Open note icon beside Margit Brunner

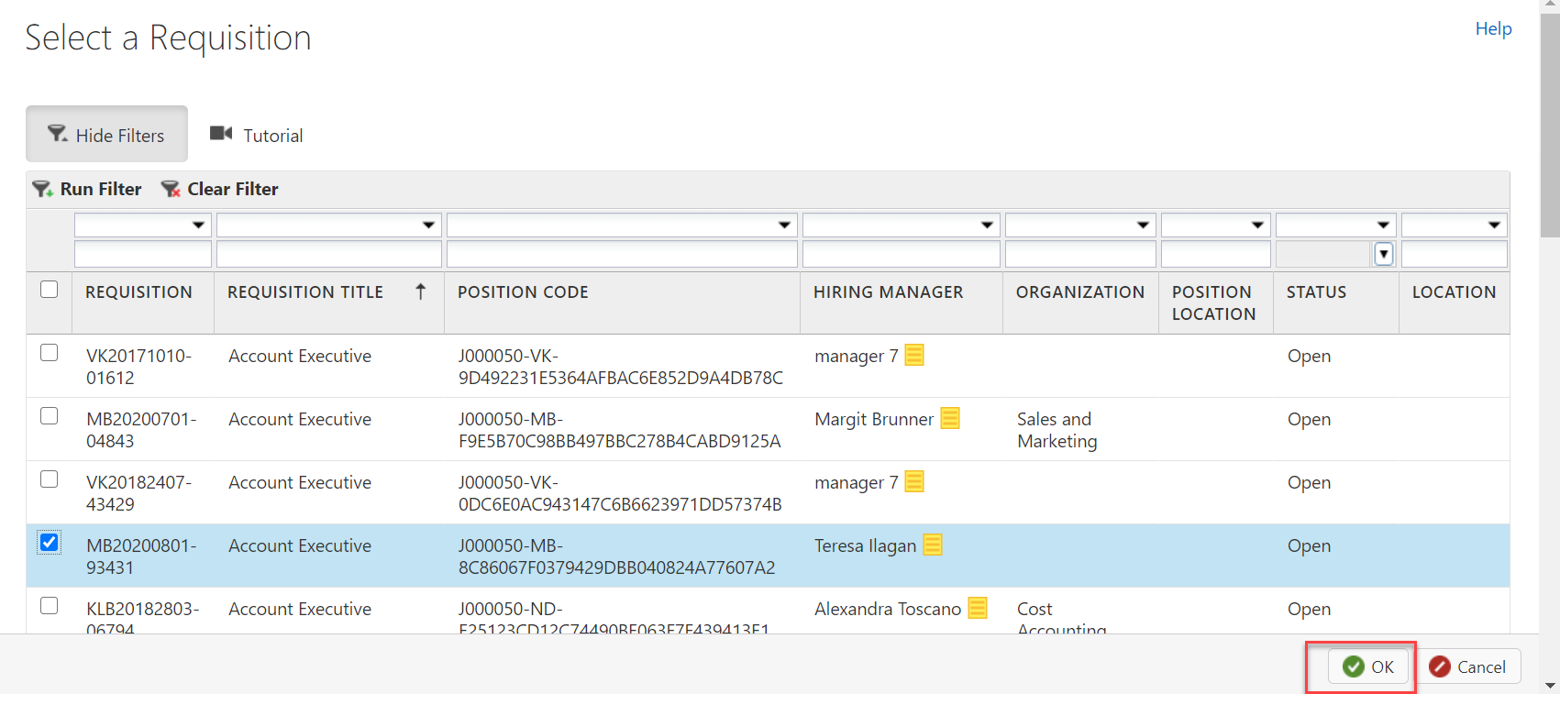click(x=950, y=419)
